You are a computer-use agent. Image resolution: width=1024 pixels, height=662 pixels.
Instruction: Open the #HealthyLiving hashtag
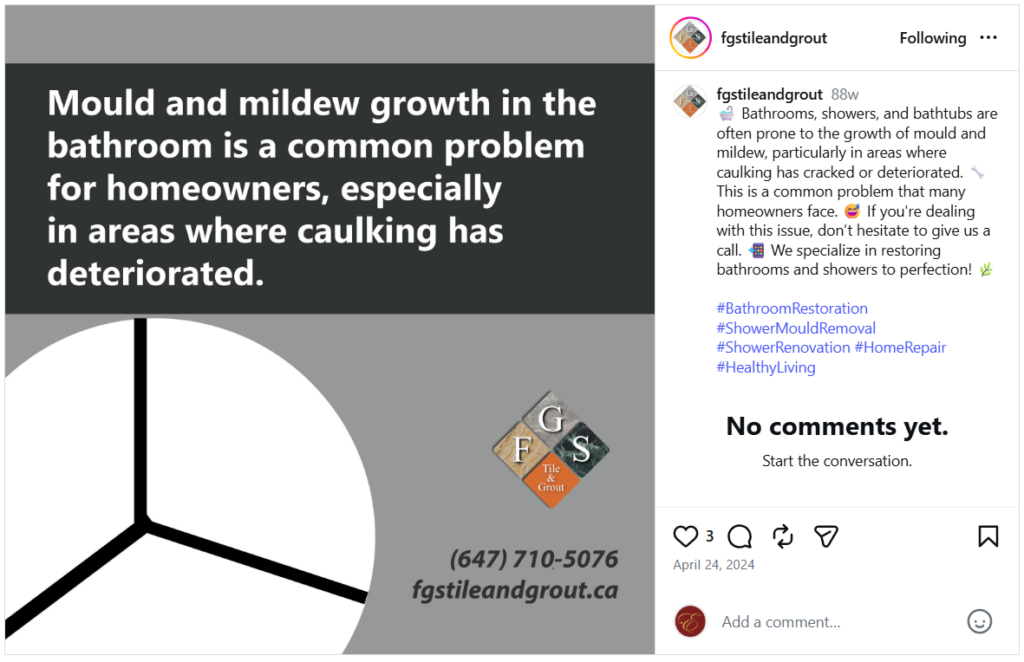click(x=766, y=367)
